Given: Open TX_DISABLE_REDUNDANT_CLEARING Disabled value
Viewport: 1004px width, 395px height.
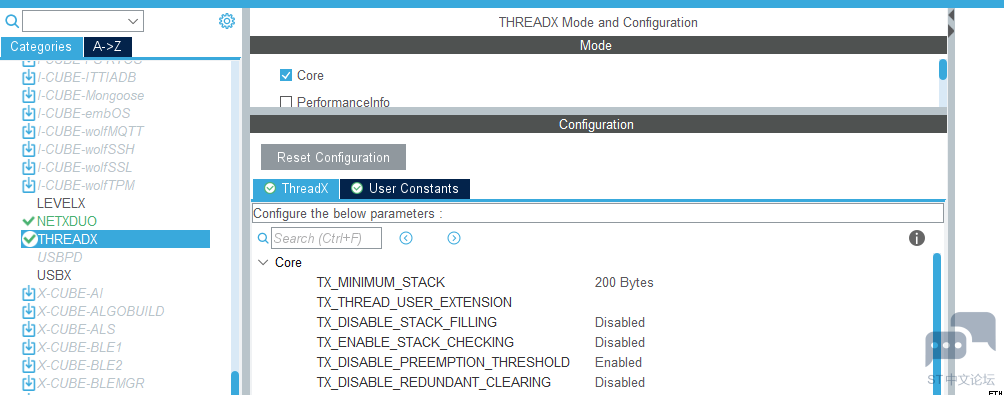Looking at the screenshot, I should coord(620,382).
